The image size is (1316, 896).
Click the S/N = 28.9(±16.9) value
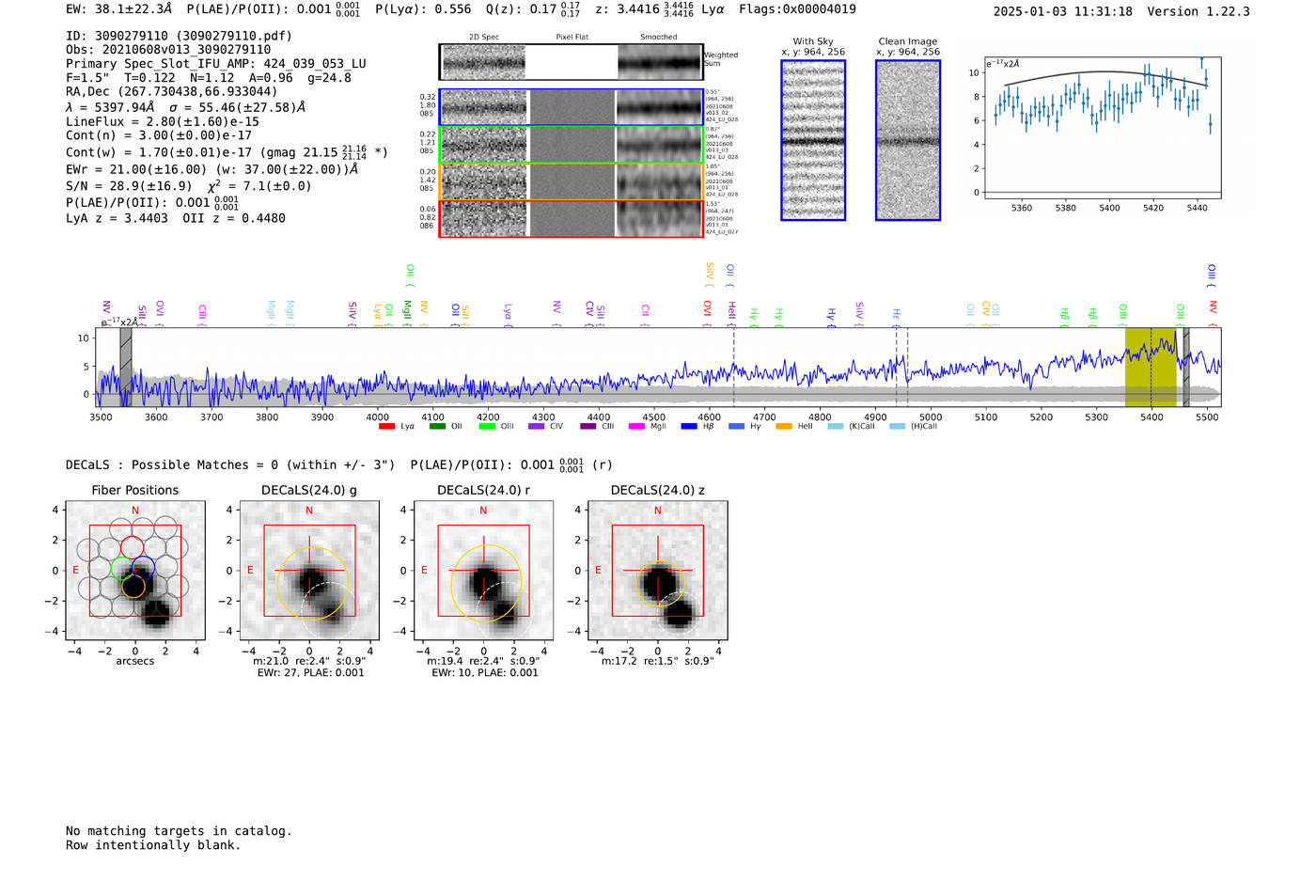(129, 186)
